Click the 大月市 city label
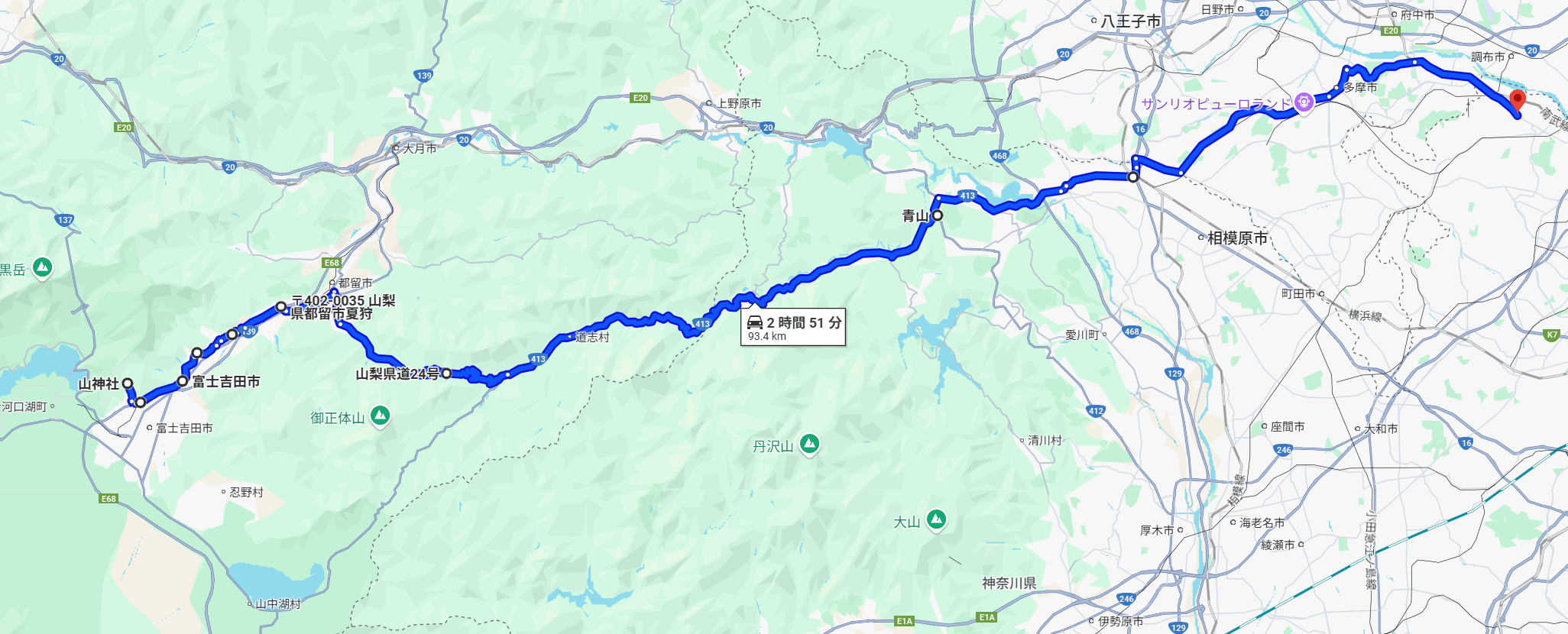Image resolution: width=1568 pixels, height=634 pixels. pos(420,148)
